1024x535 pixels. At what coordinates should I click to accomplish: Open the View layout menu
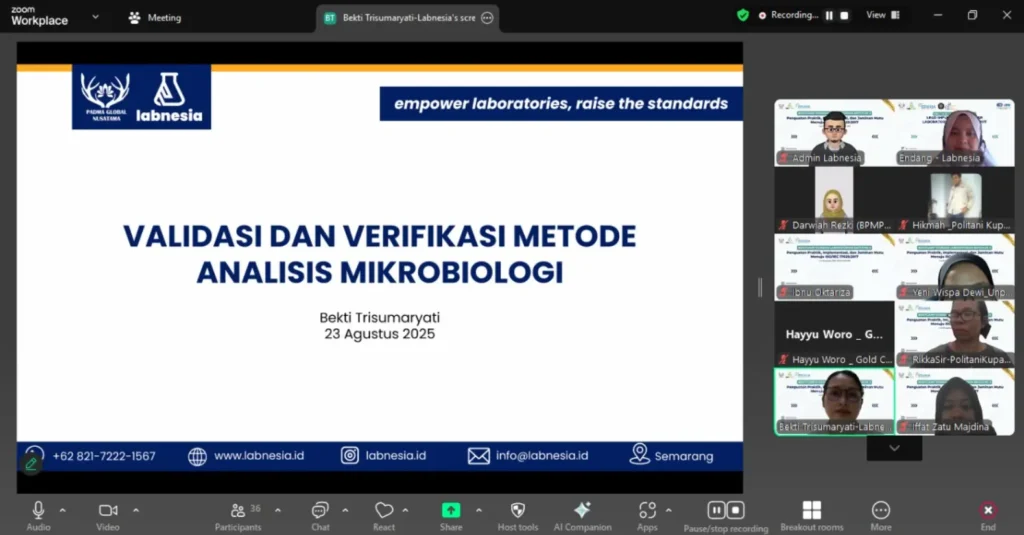(x=883, y=15)
